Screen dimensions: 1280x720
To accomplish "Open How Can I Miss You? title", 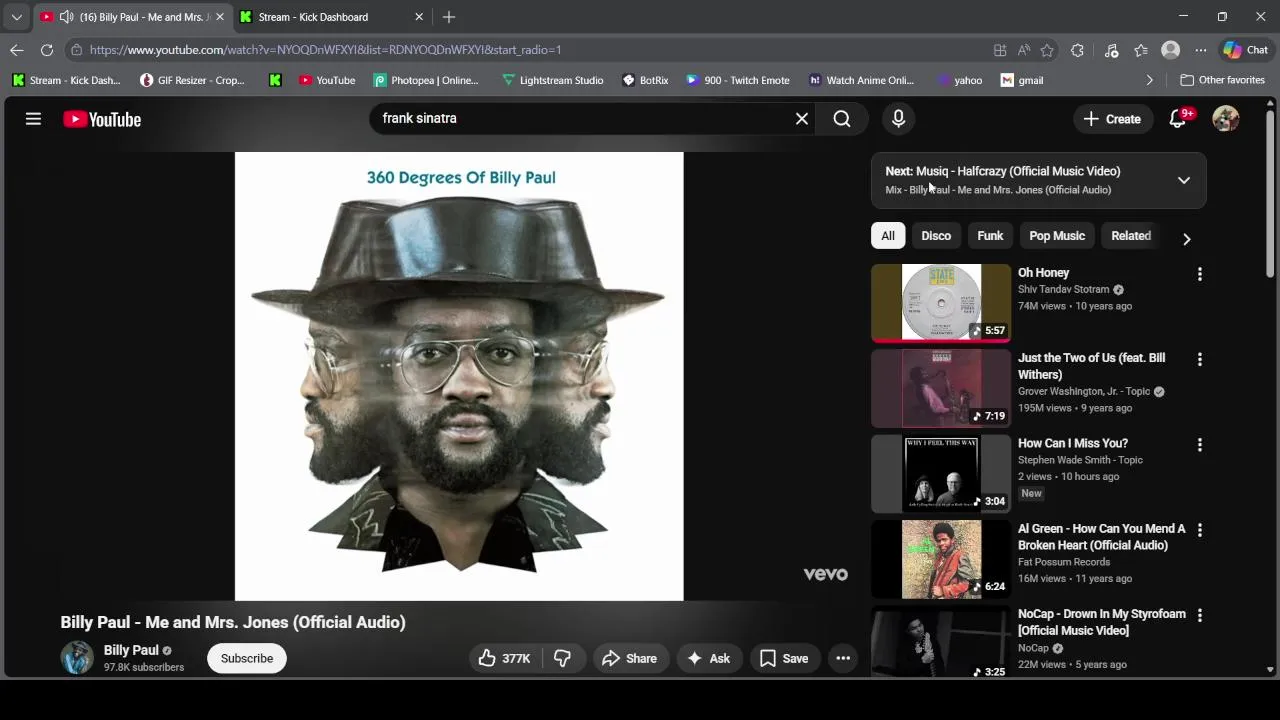I will [1073, 443].
